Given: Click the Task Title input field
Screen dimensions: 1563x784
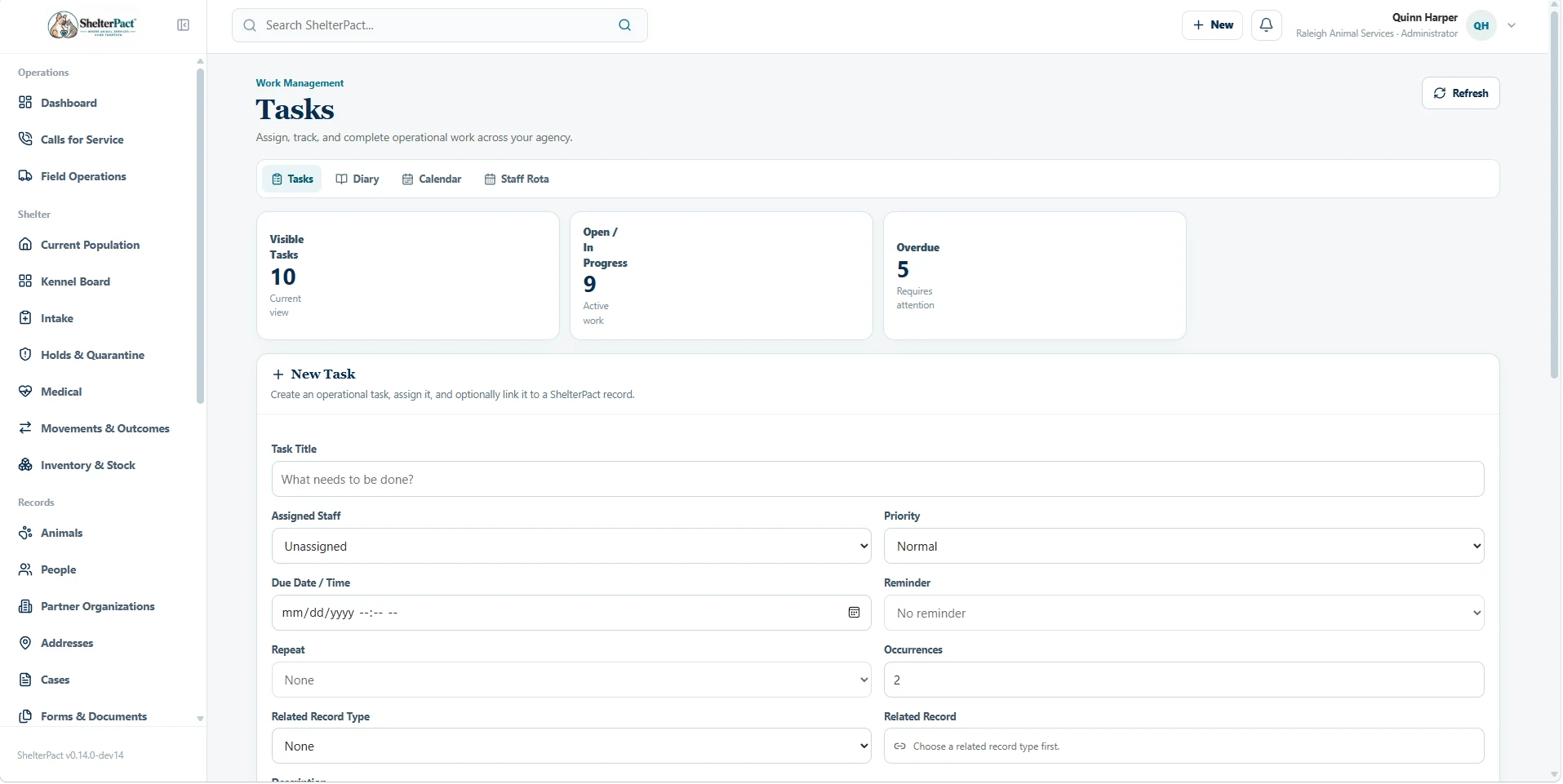Looking at the screenshot, I should point(877,479).
